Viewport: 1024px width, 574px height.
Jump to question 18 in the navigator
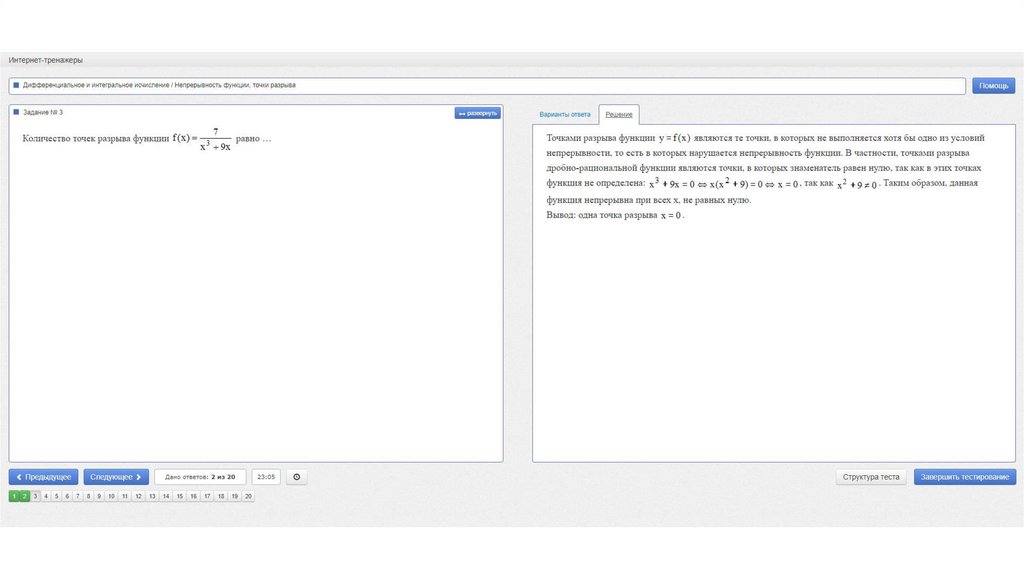221,496
